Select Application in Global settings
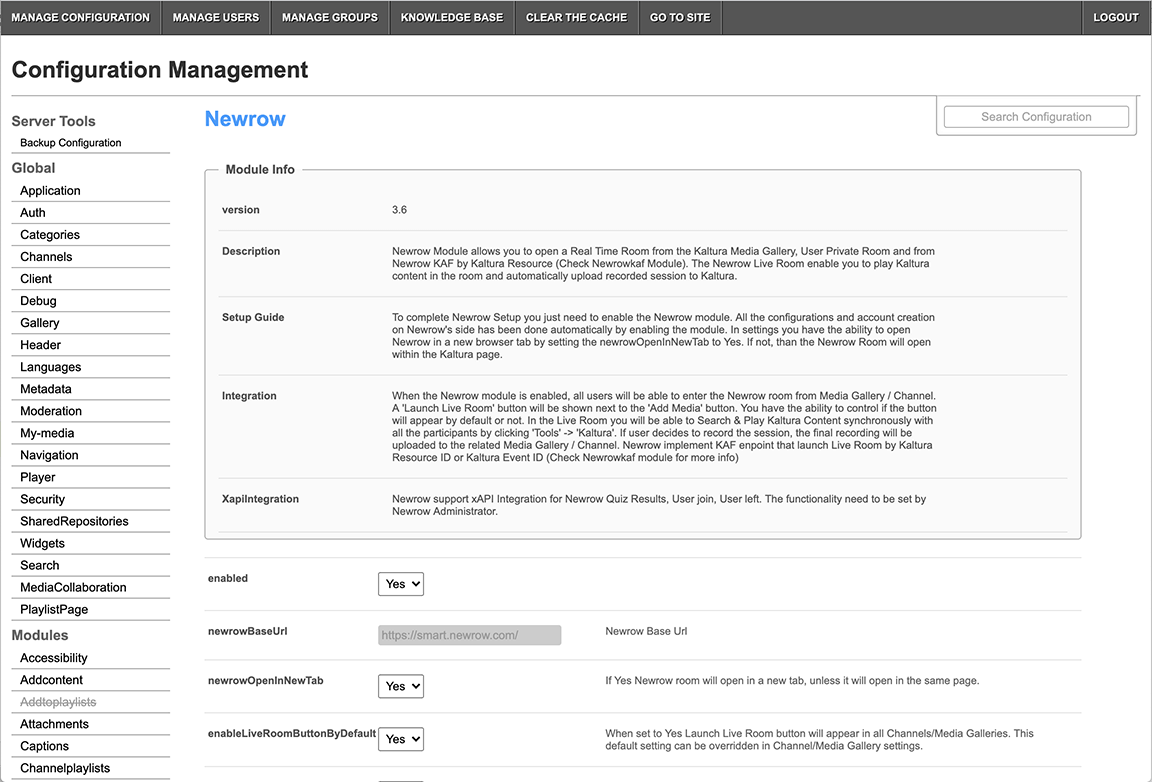This screenshot has height=782, width=1152. tap(50, 190)
